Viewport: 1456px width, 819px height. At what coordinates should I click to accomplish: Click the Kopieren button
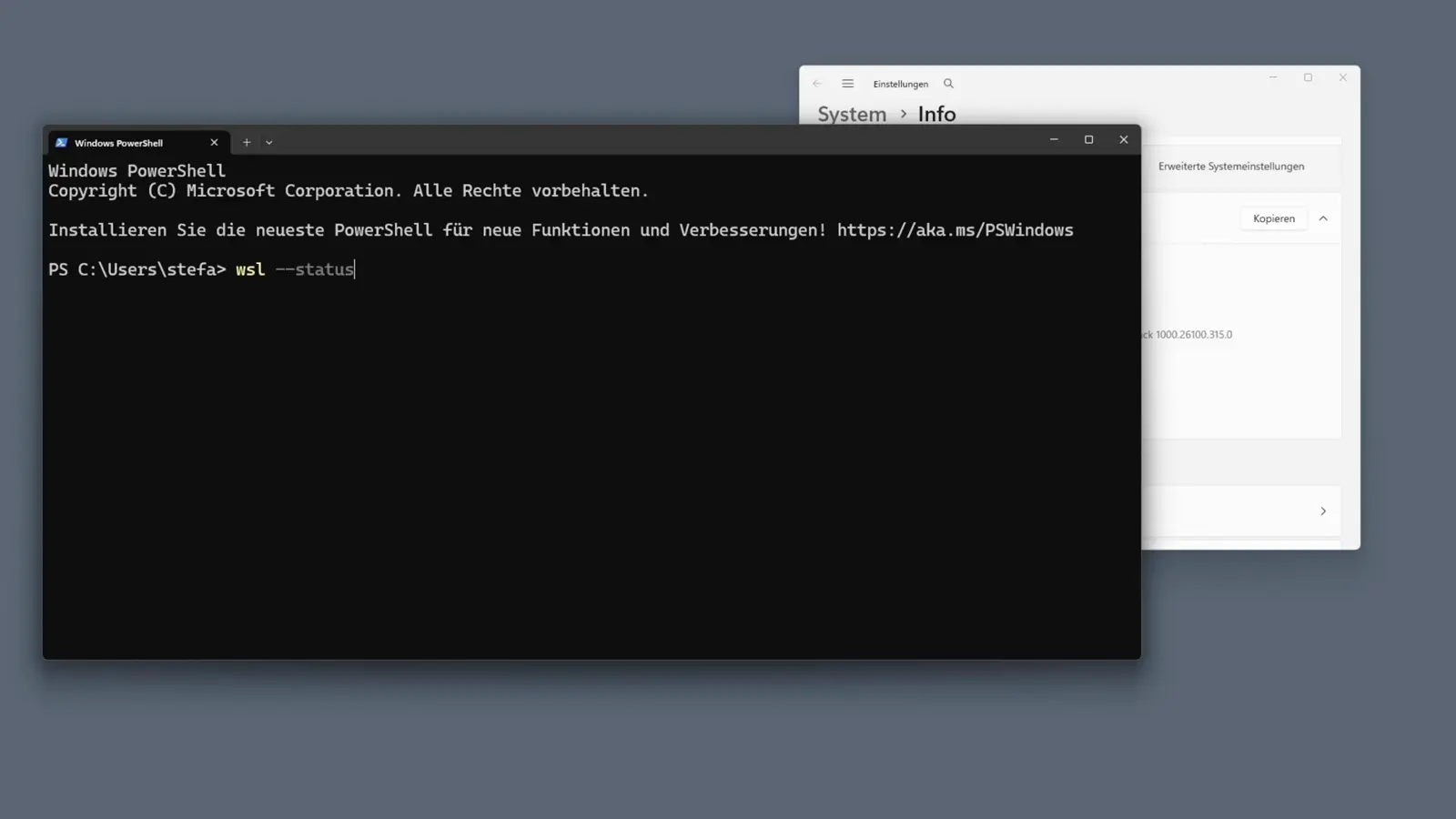click(x=1274, y=218)
